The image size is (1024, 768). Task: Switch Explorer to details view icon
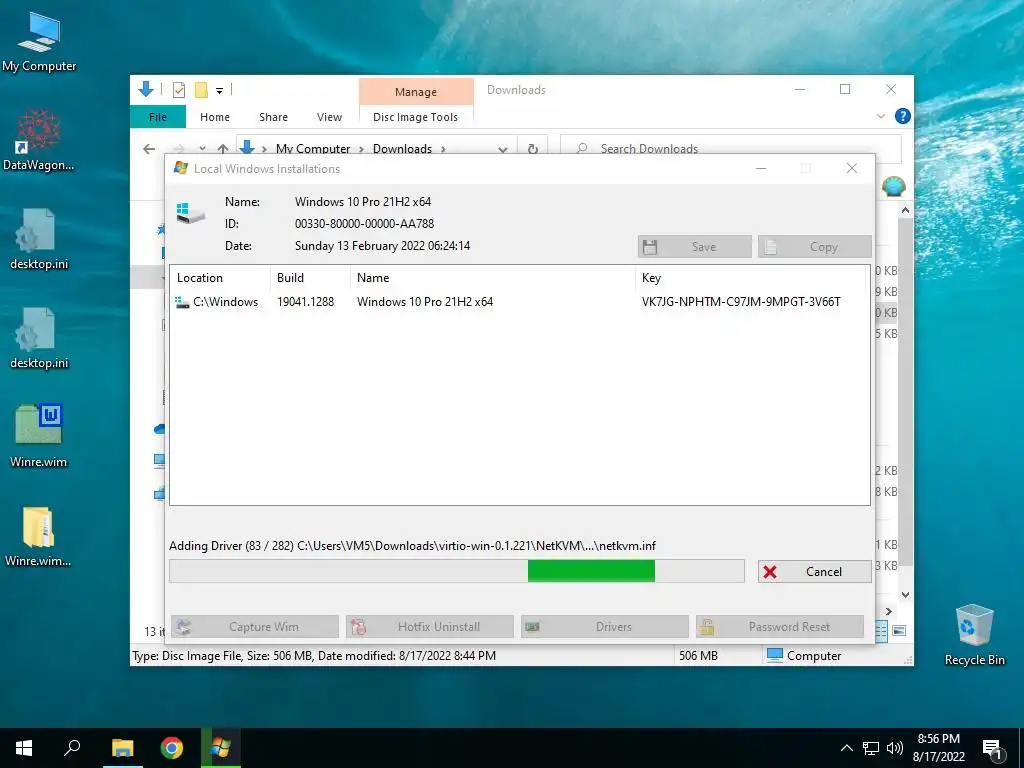881,630
